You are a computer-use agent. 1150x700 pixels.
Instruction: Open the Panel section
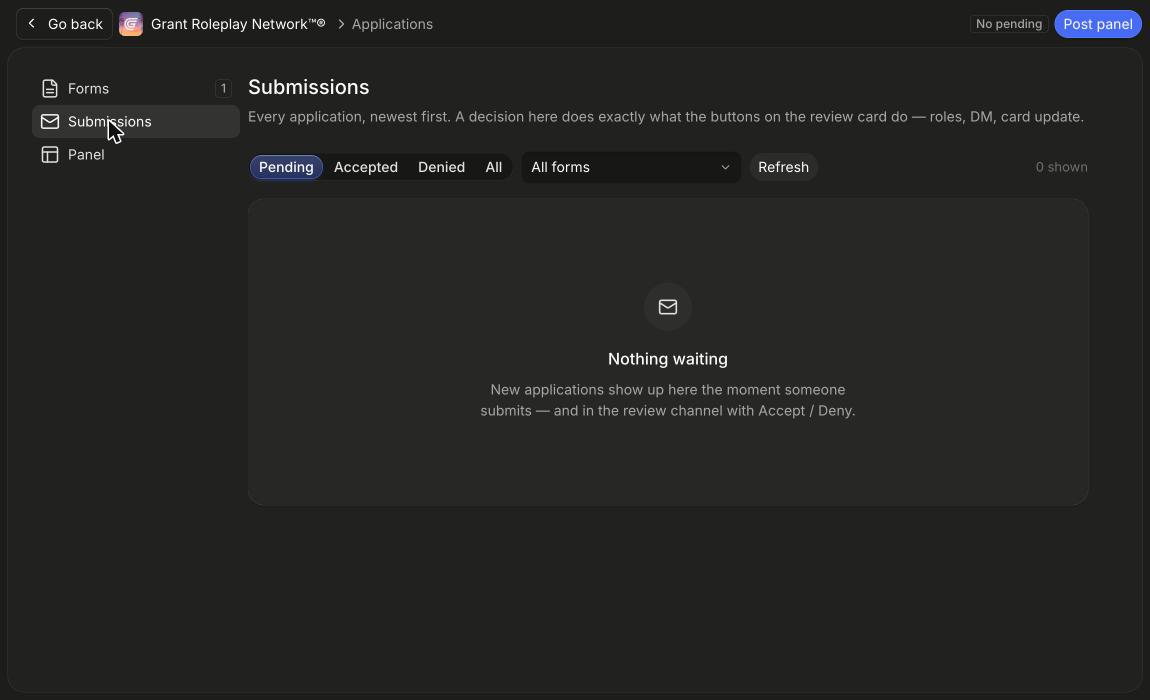[136, 155]
